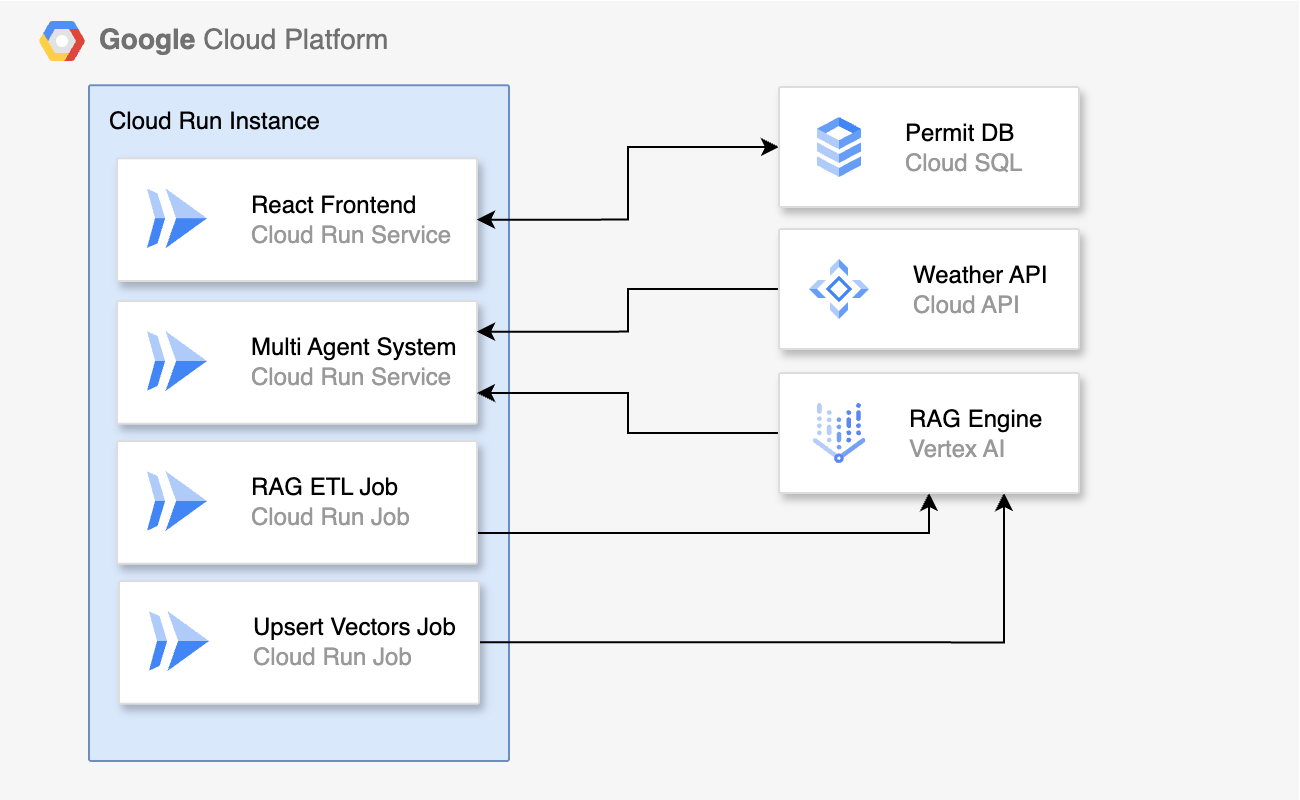Select the RAG ETL Job card
1300x800 pixels.
point(297,502)
